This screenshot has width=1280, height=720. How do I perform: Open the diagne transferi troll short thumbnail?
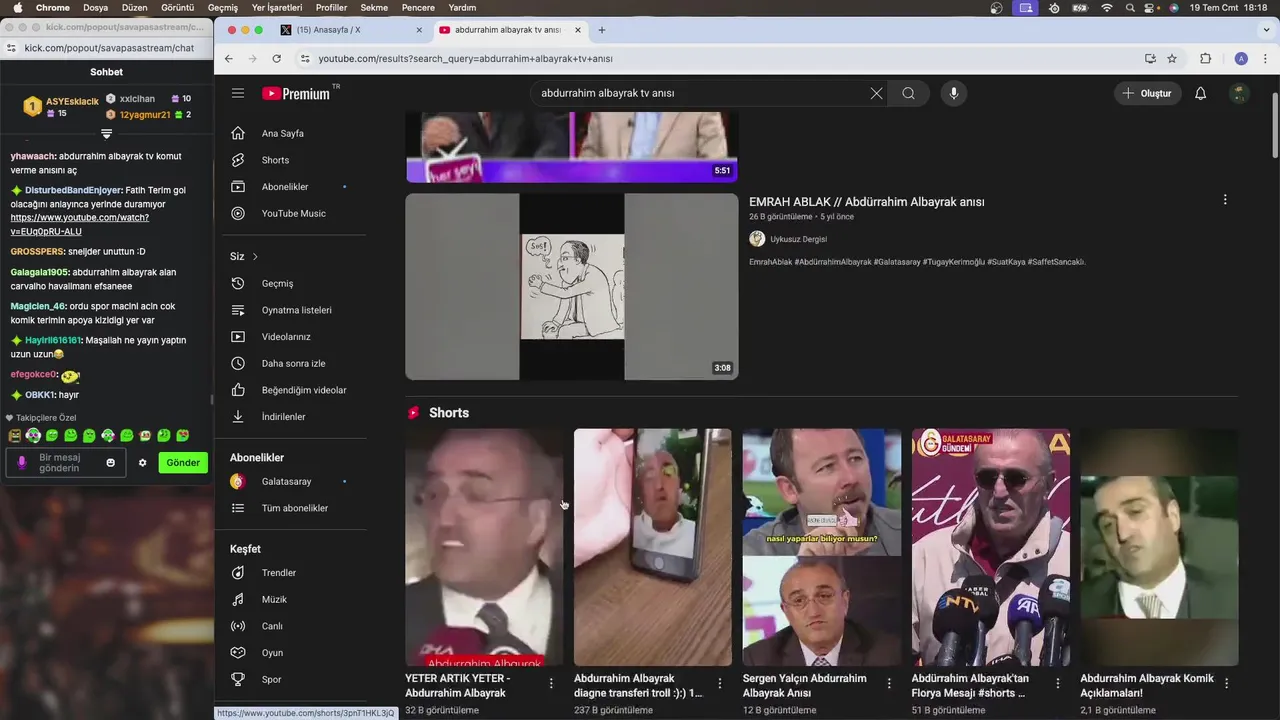coord(652,547)
